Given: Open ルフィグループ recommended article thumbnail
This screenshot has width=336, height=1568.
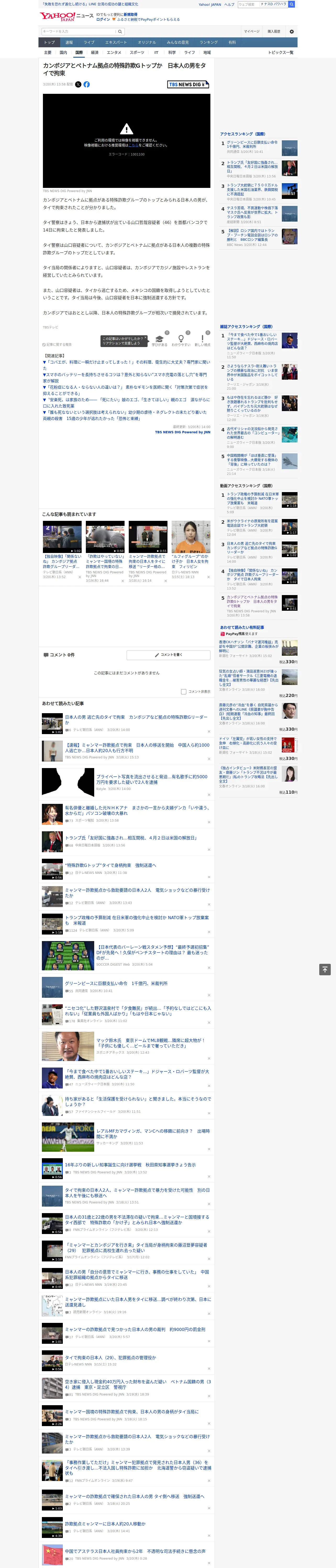Looking at the screenshot, I should 191,537.
